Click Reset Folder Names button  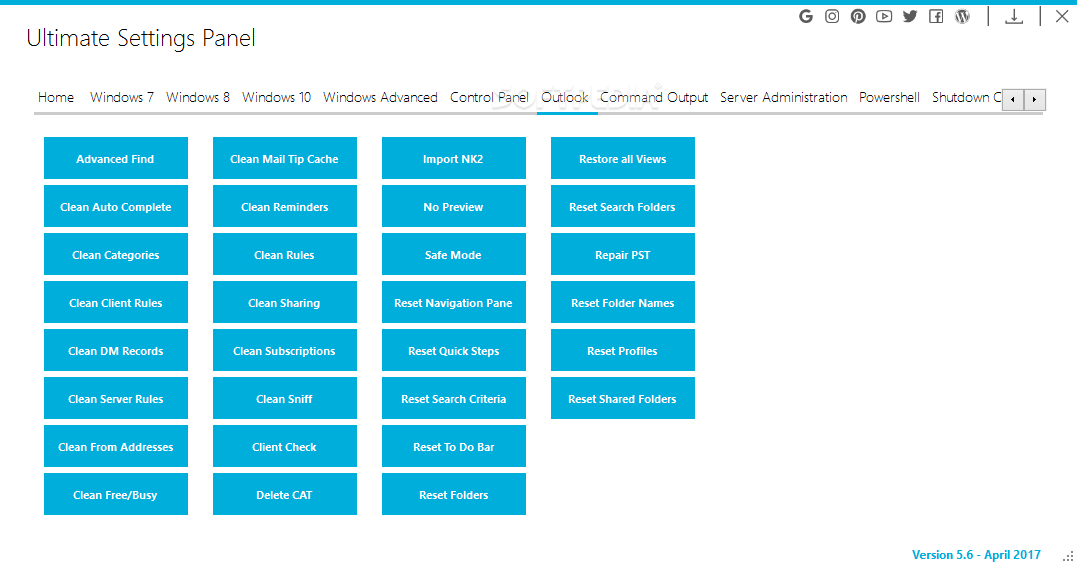pyautogui.click(x=622, y=302)
